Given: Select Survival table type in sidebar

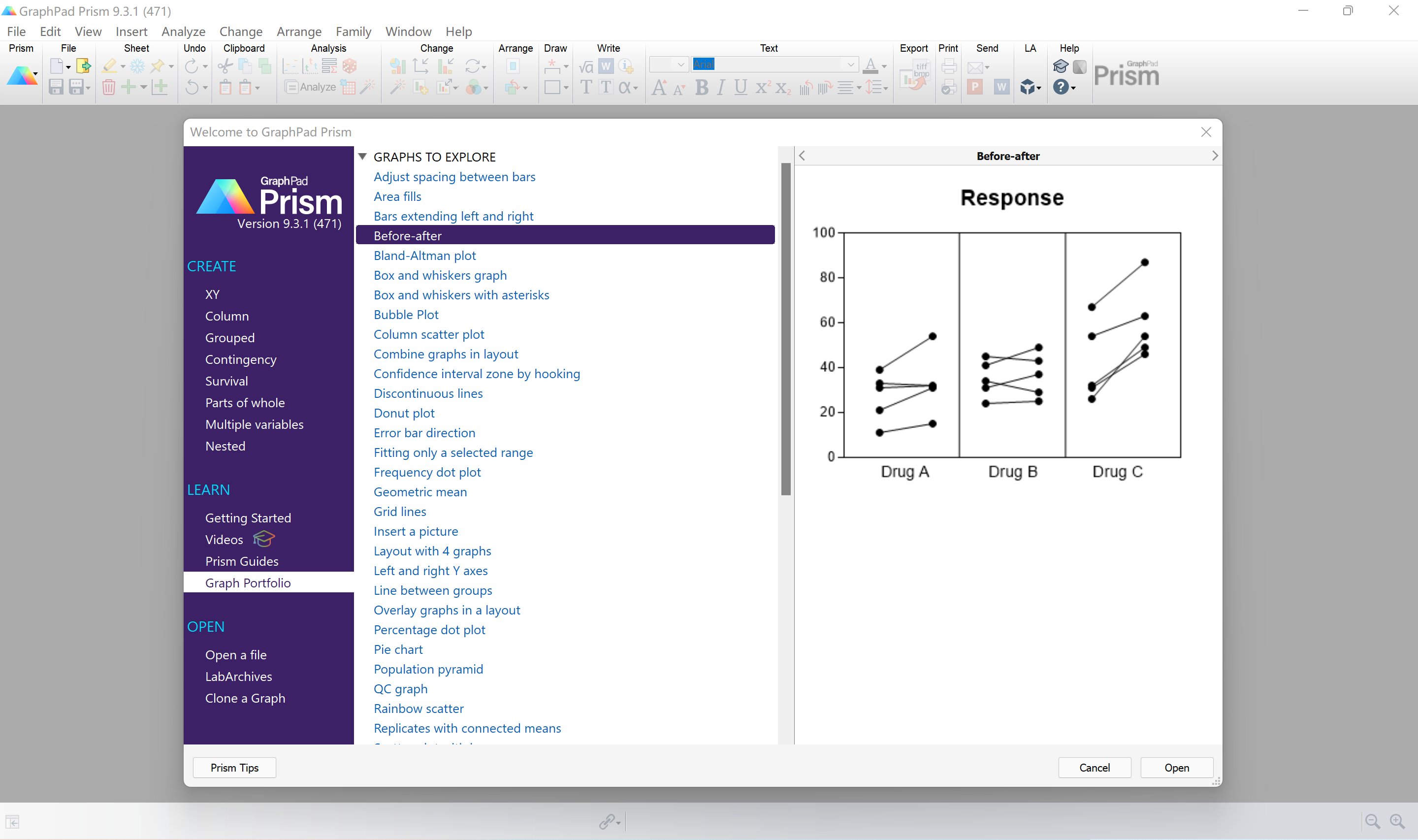Looking at the screenshot, I should pos(226,381).
